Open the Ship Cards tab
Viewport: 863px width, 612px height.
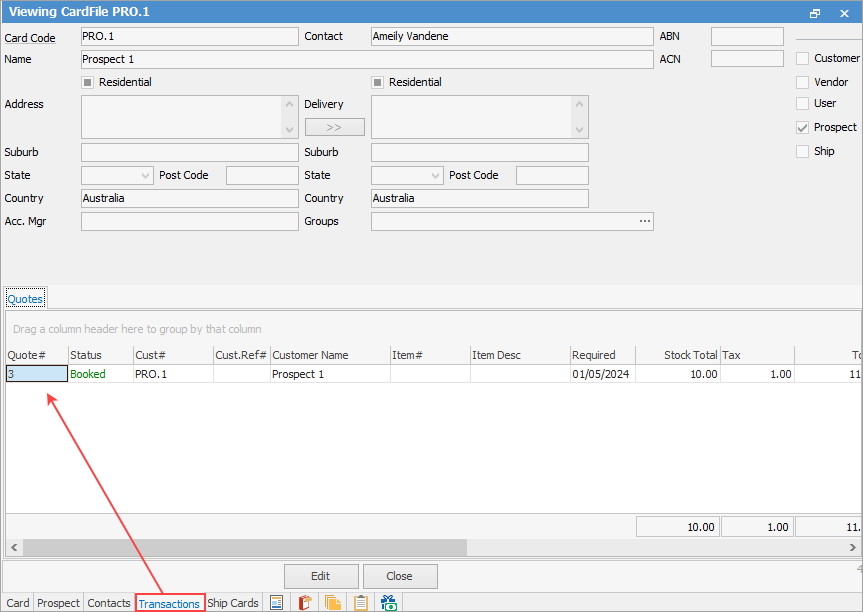[233, 603]
